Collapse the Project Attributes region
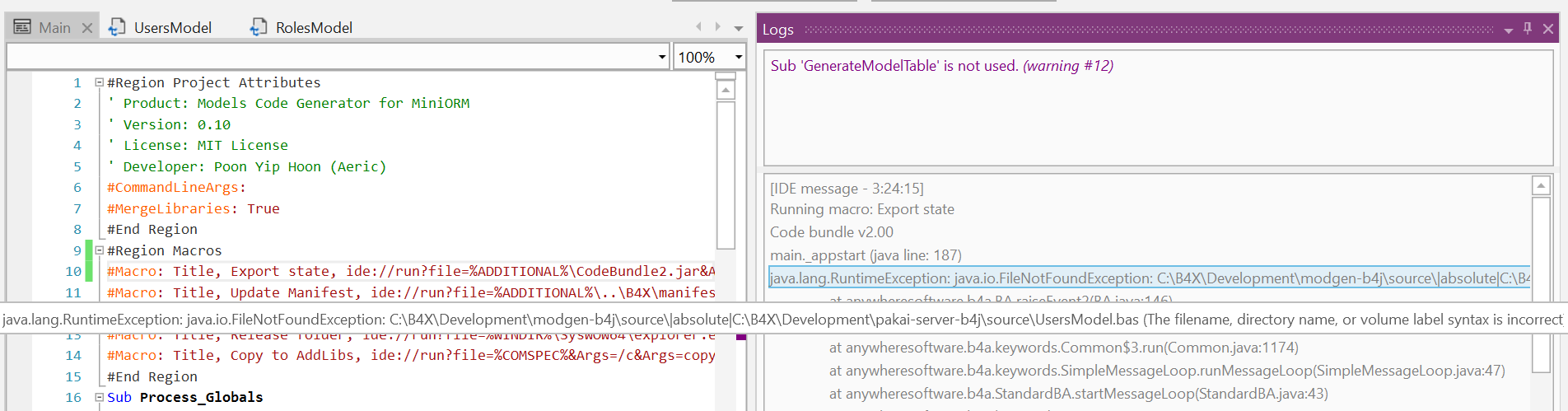1568x411 pixels. tap(99, 82)
